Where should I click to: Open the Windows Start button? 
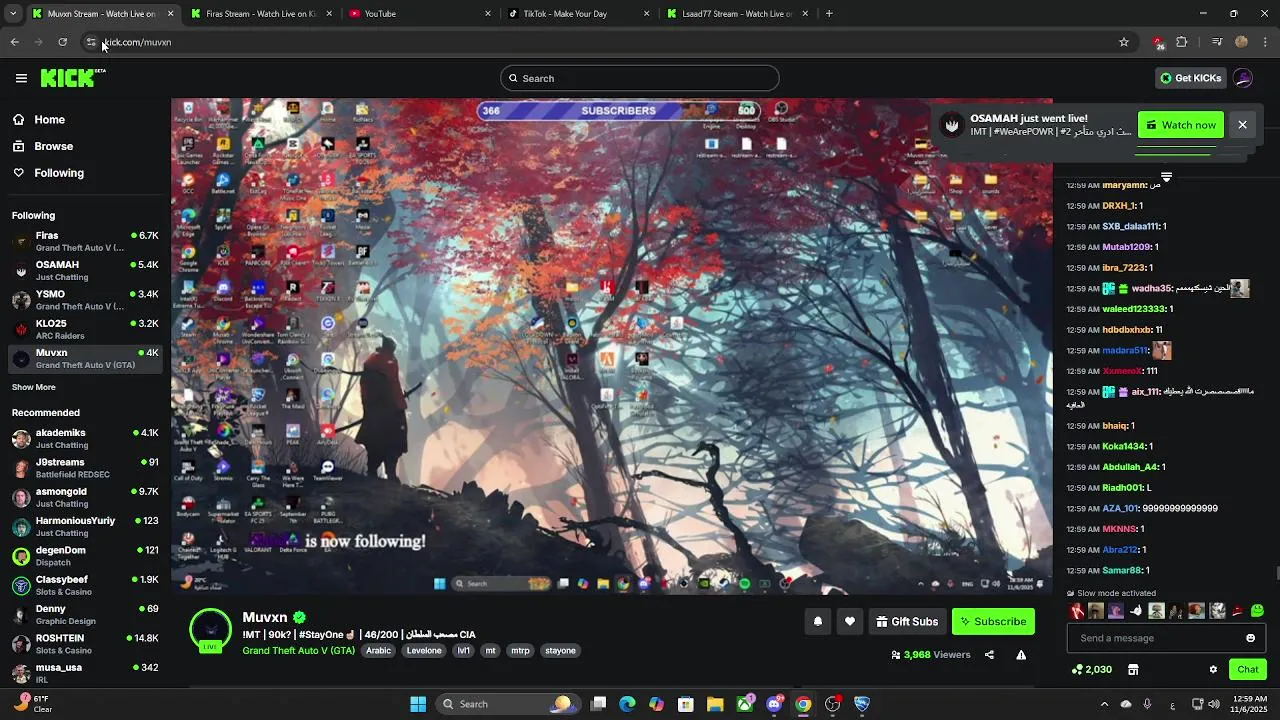coord(418,704)
